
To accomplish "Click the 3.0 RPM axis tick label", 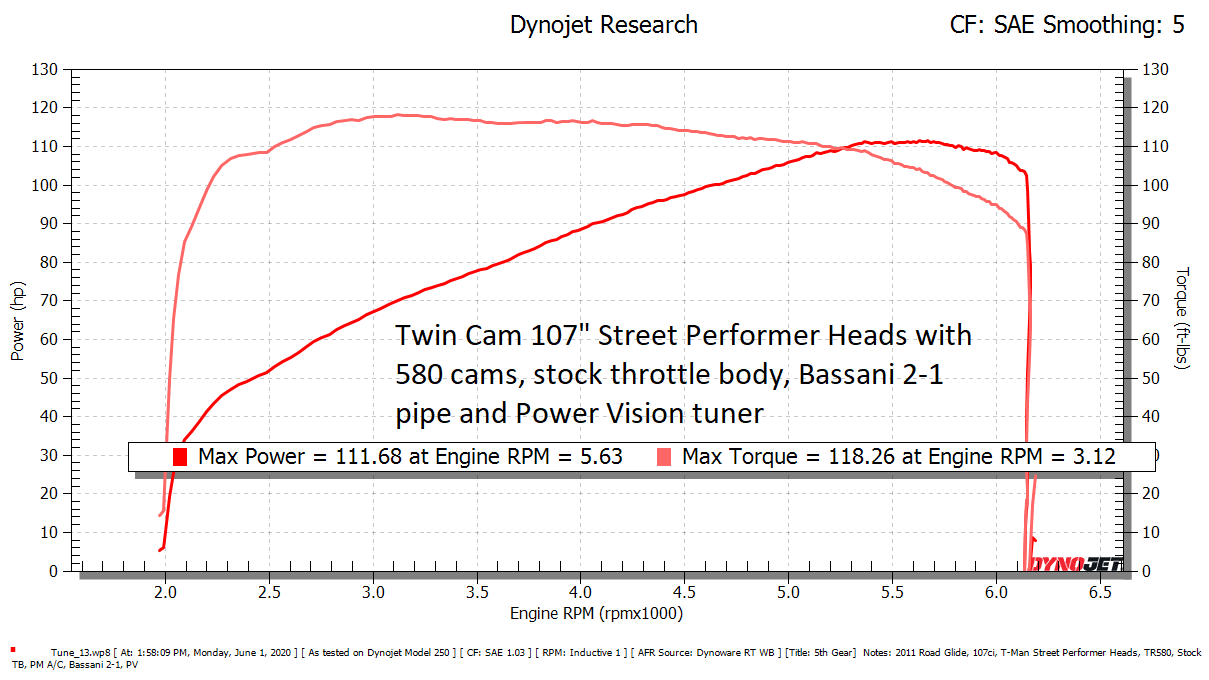I will pyautogui.click(x=373, y=593).
